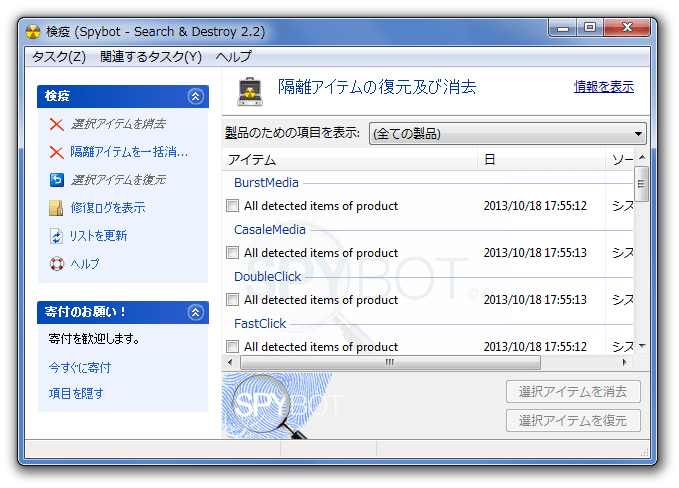Check the DoubleClick detected items checkbox
679x488 pixels.
233,299
